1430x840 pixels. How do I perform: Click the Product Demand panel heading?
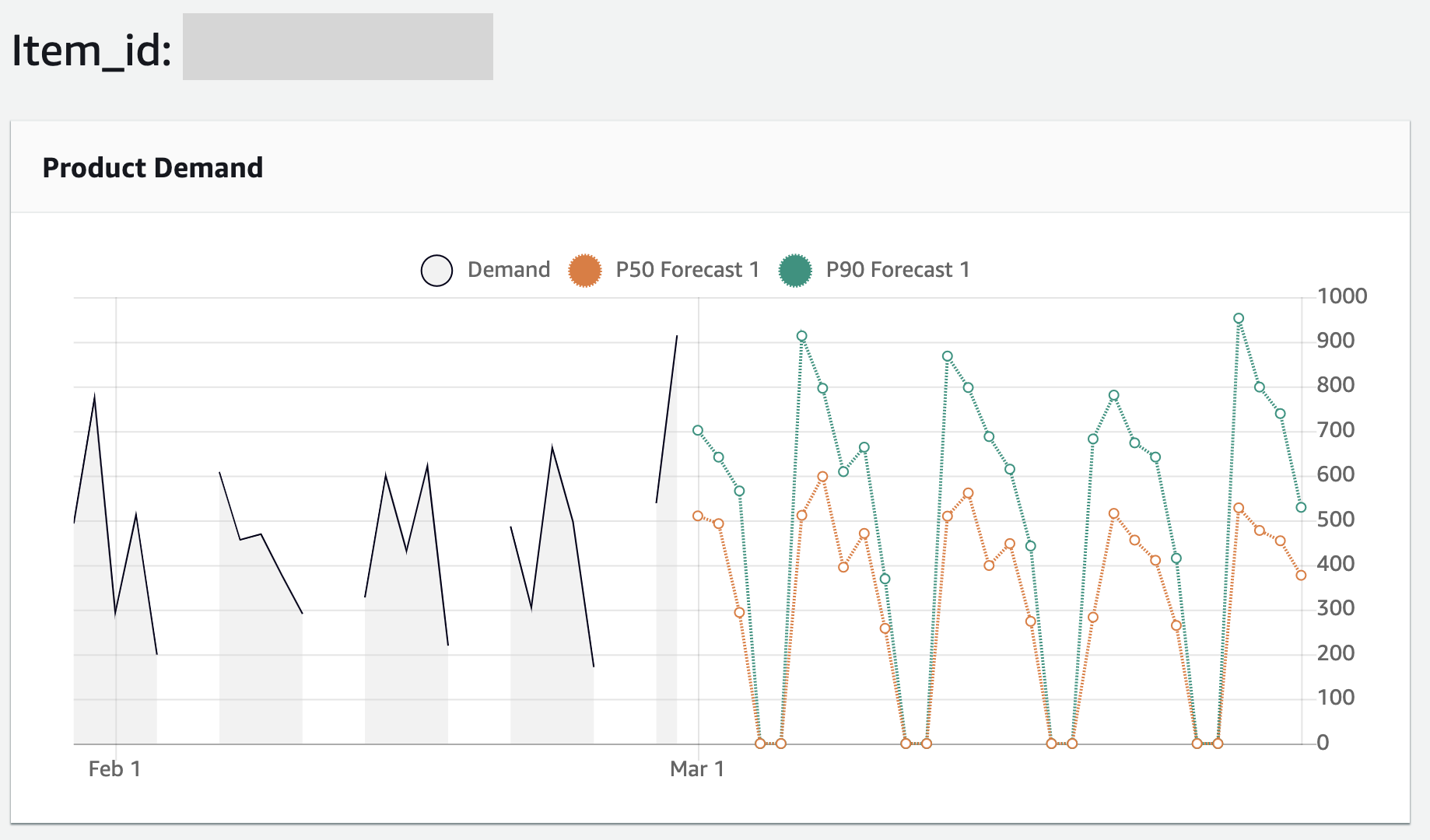[x=152, y=168]
